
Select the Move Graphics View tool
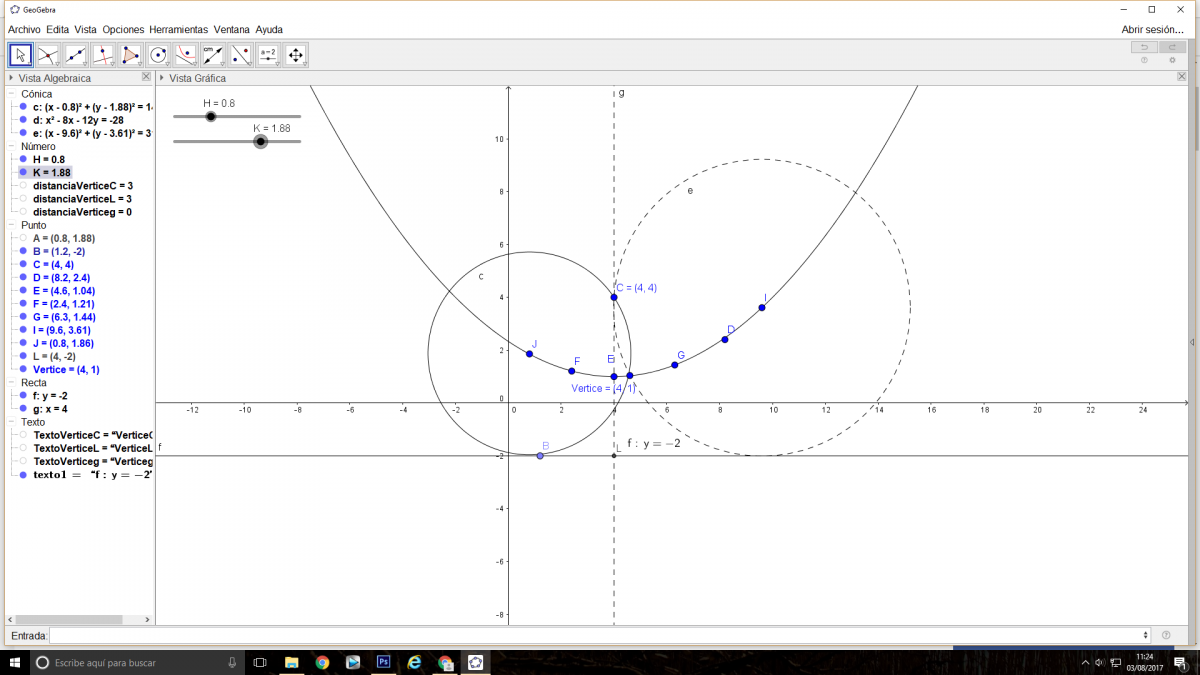click(x=296, y=55)
